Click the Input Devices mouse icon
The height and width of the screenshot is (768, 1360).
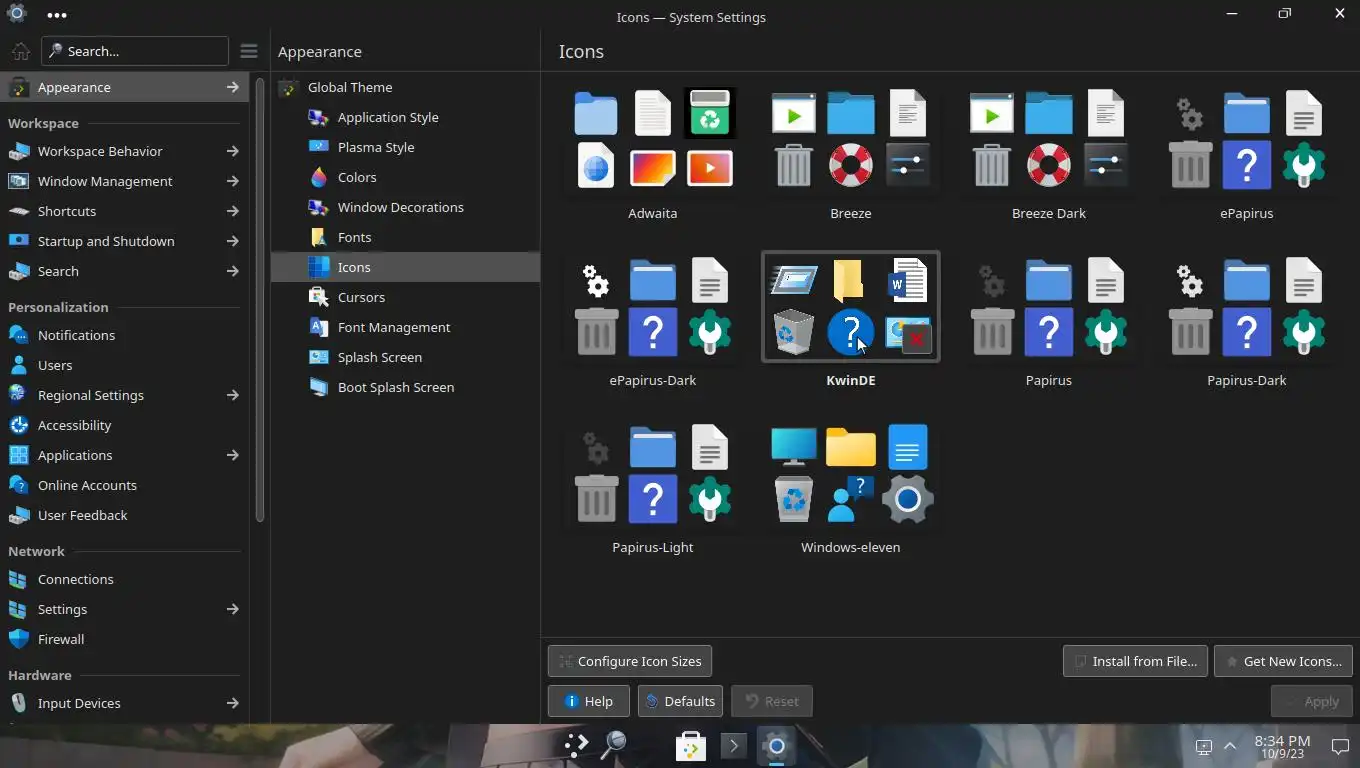click(19, 703)
